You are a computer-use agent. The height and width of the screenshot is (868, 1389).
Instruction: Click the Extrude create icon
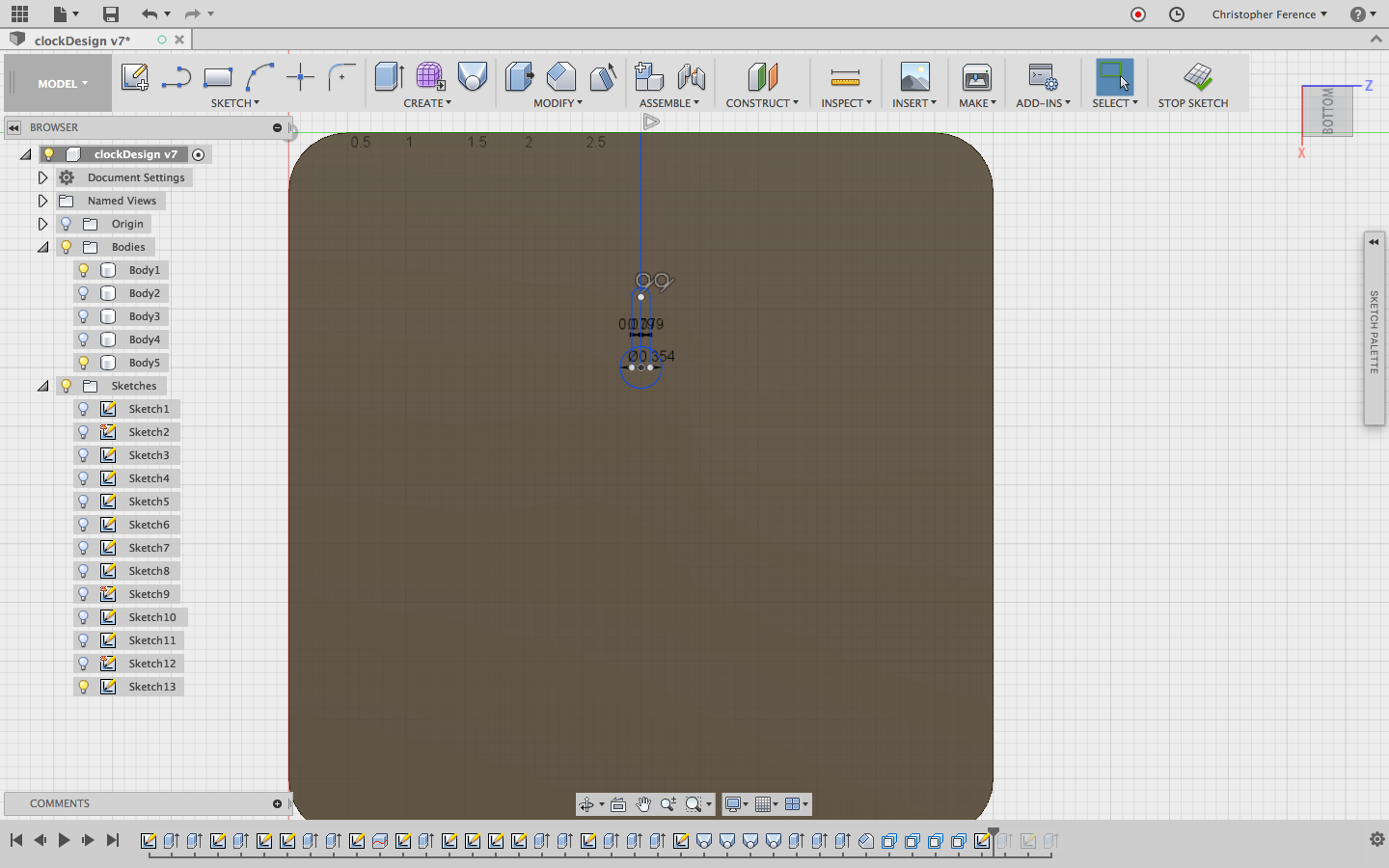click(389, 77)
